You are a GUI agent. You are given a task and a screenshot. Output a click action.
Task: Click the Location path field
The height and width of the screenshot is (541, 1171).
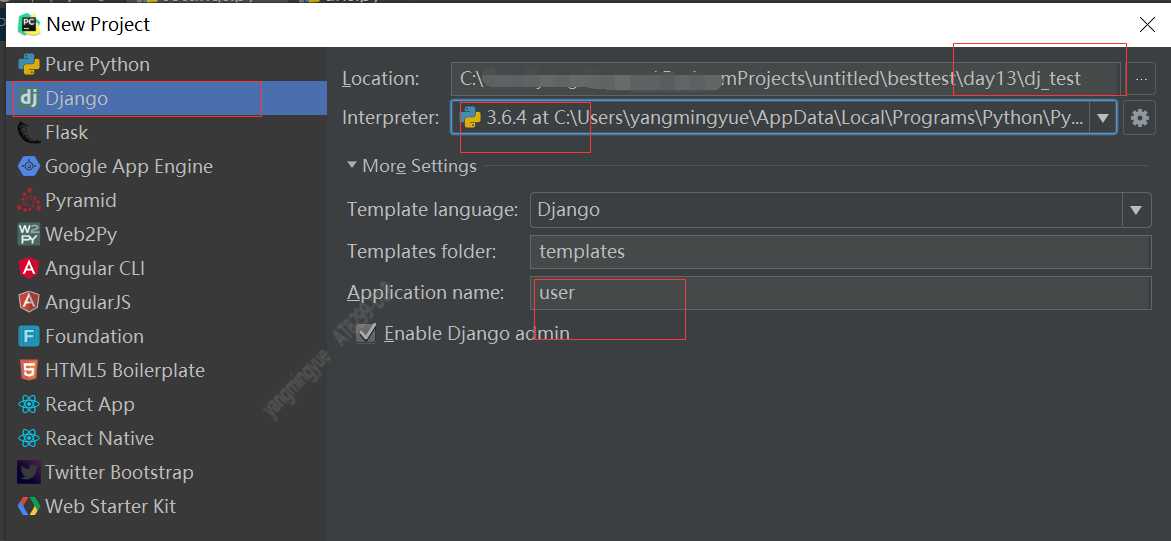[786, 78]
